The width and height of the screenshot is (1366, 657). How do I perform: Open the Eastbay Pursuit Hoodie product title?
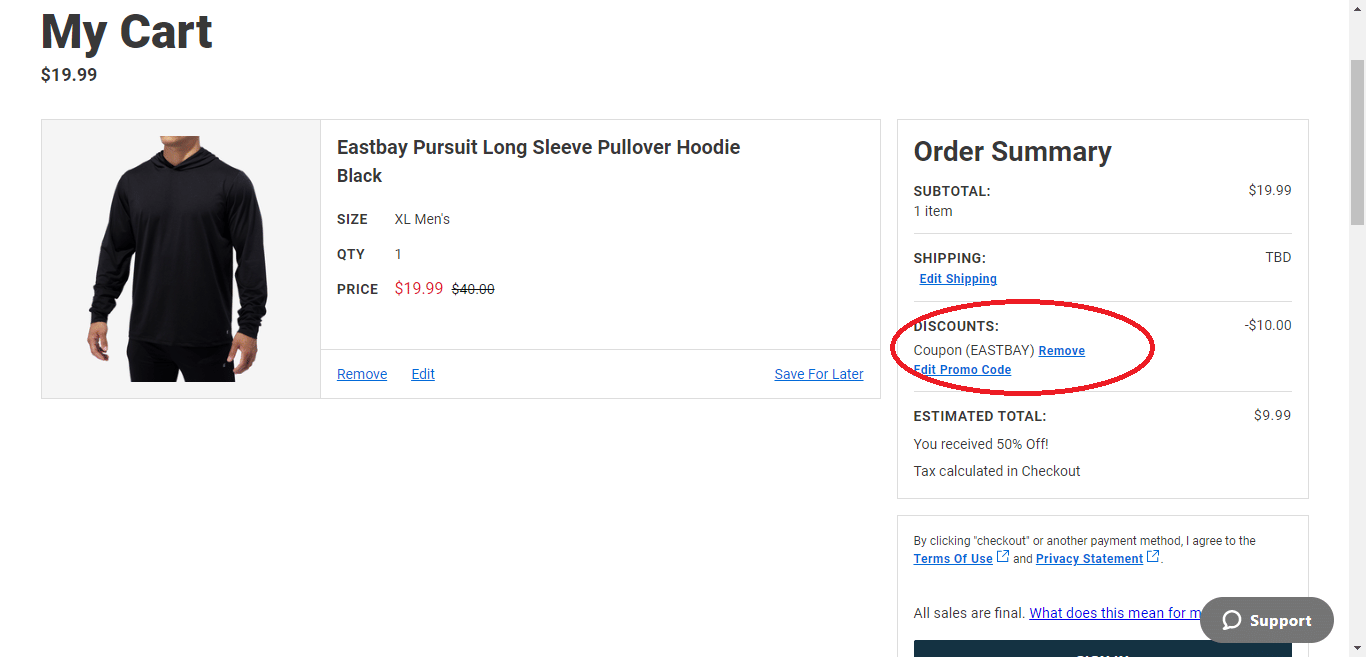point(538,148)
